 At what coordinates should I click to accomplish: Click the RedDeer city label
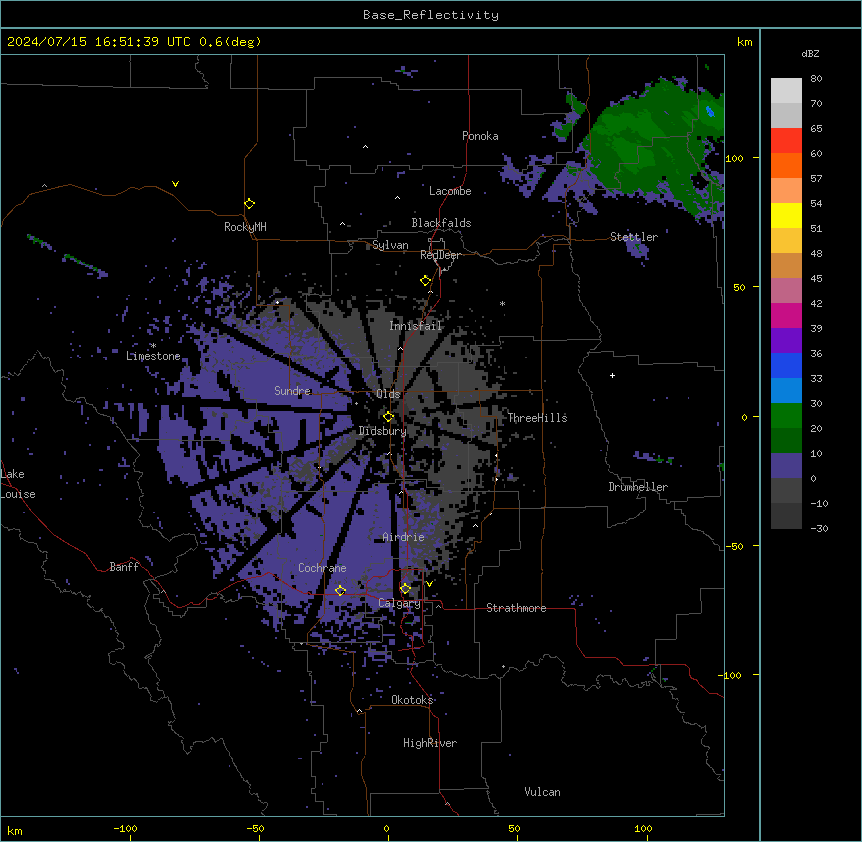click(x=440, y=255)
